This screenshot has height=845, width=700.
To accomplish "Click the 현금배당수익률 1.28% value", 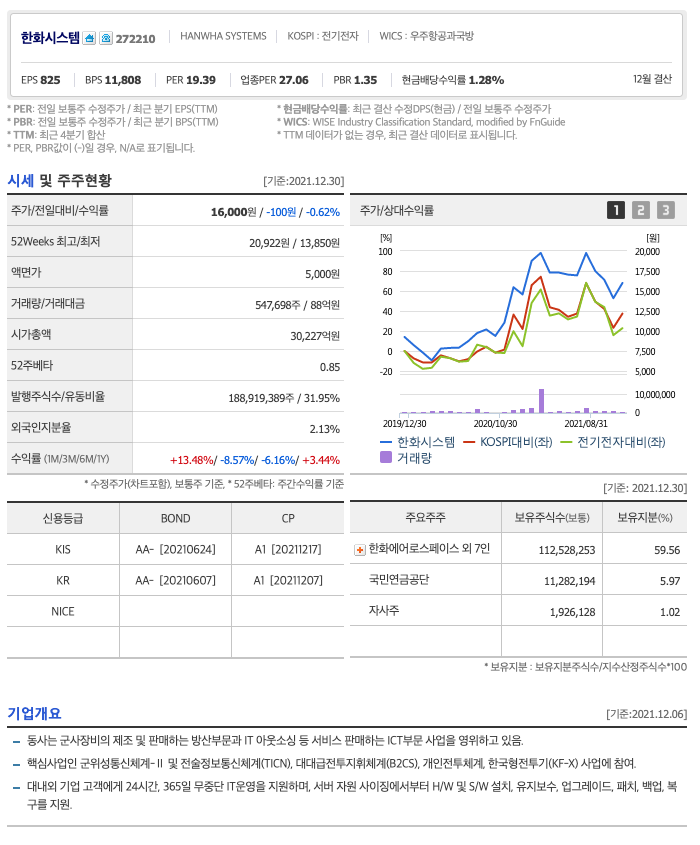I will point(453,80).
